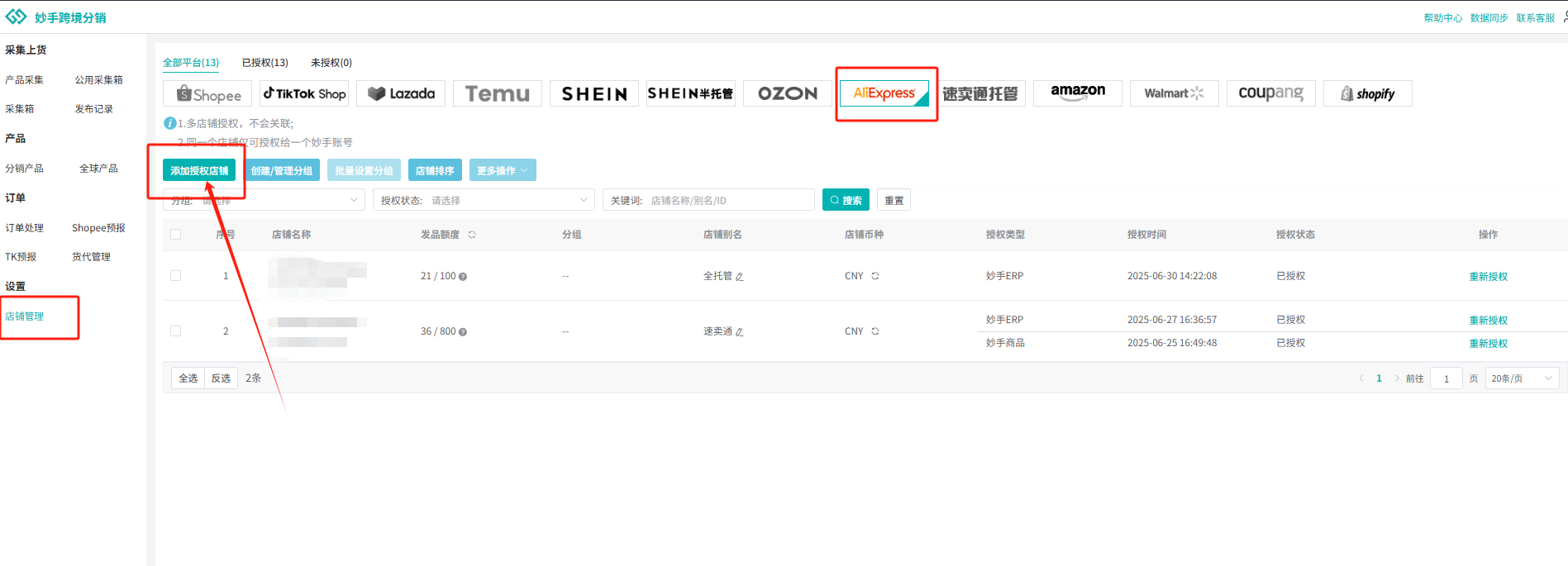Open 发布记录 in sidebar
This screenshot has height=566, width=1568.
pyautogui.click(x=94, y=109)
